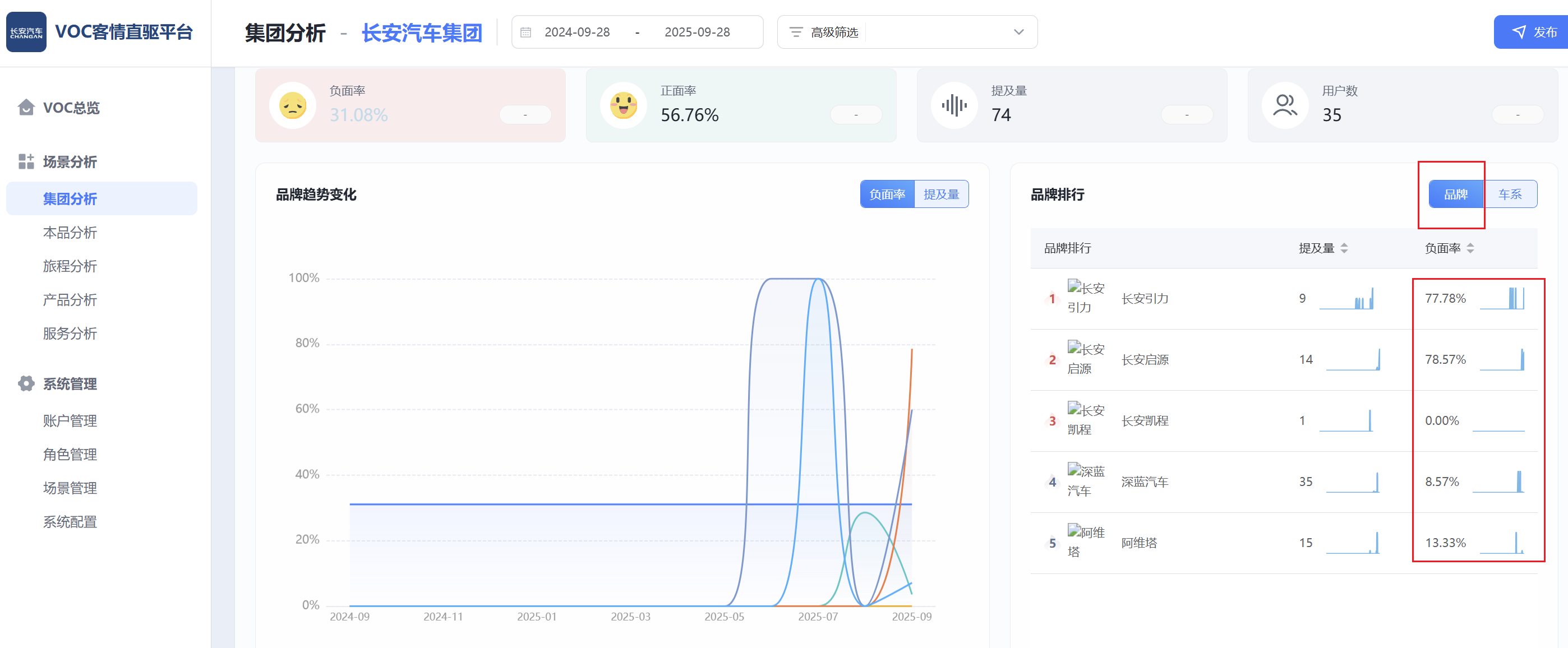The width and height of the screenshot is (1568, 648).
Task: Click the happy face 正面率 icon
Action: tap(623, 105)
